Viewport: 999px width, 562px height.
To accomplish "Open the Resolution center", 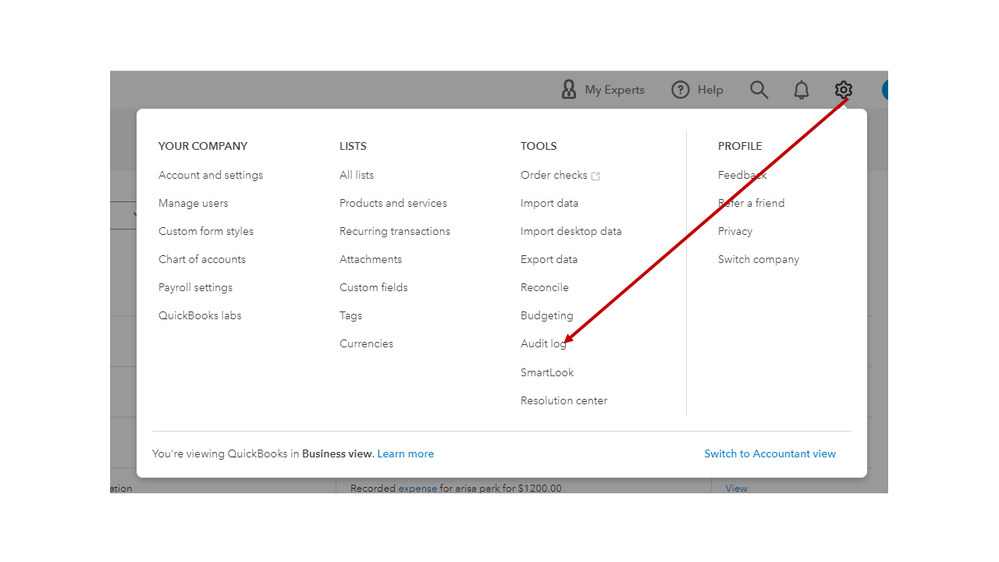I will click(563, 401).
